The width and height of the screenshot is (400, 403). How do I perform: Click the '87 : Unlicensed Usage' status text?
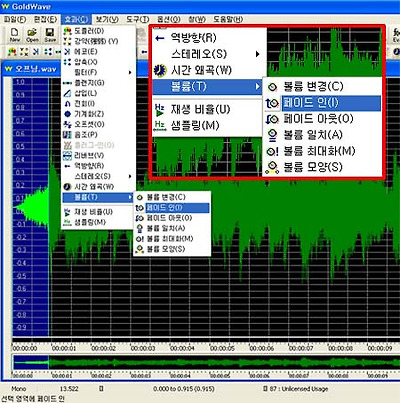(298, 389)
